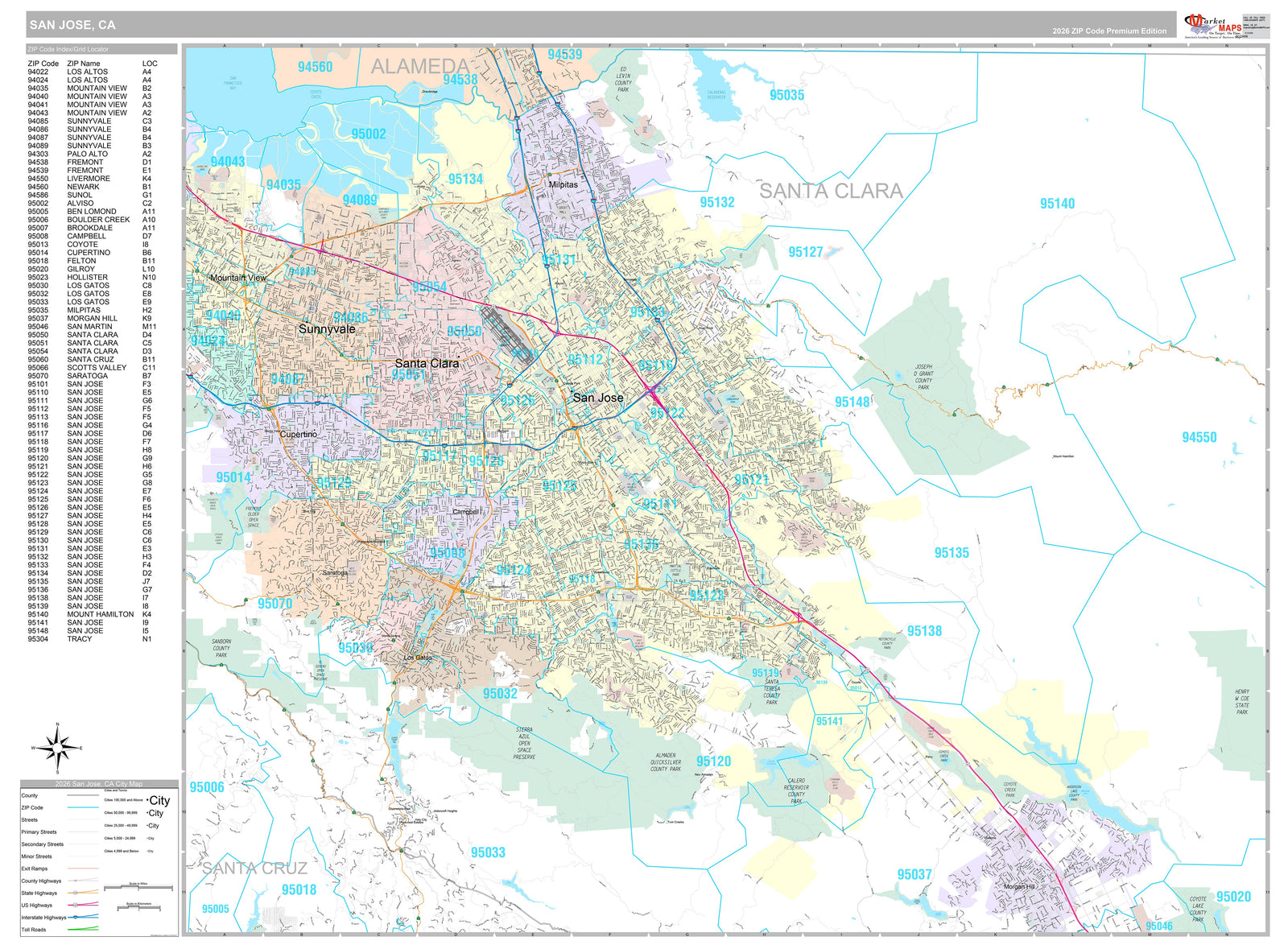Select the blue 95037 ZIP label on the map
Screen dimensions: 1288x949
[914, 874]
